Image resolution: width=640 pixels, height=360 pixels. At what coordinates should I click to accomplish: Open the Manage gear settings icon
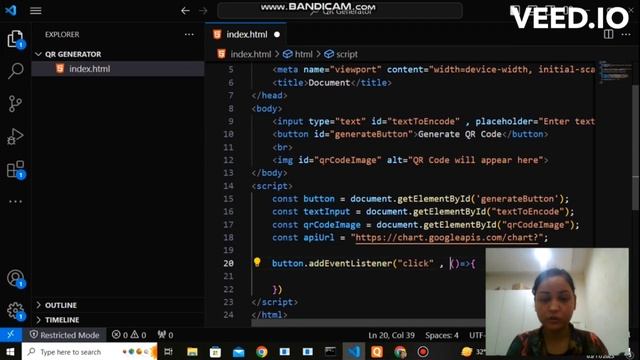pyautogui.click(x=16, y=311)
